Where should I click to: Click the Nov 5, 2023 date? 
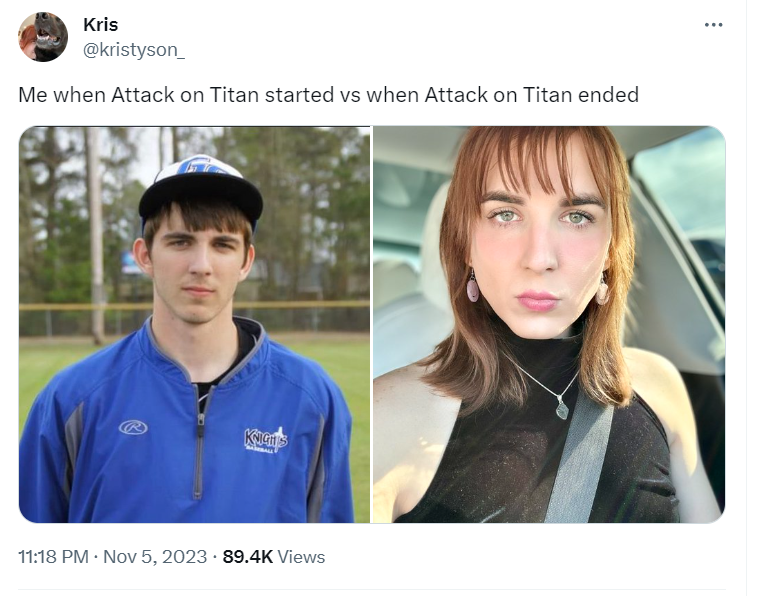[x=155, y=557]
